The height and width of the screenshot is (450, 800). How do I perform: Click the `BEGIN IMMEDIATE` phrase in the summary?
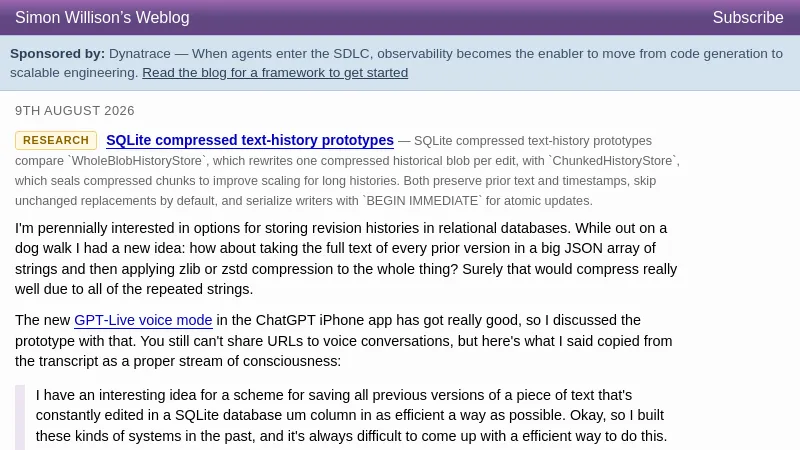422,201
